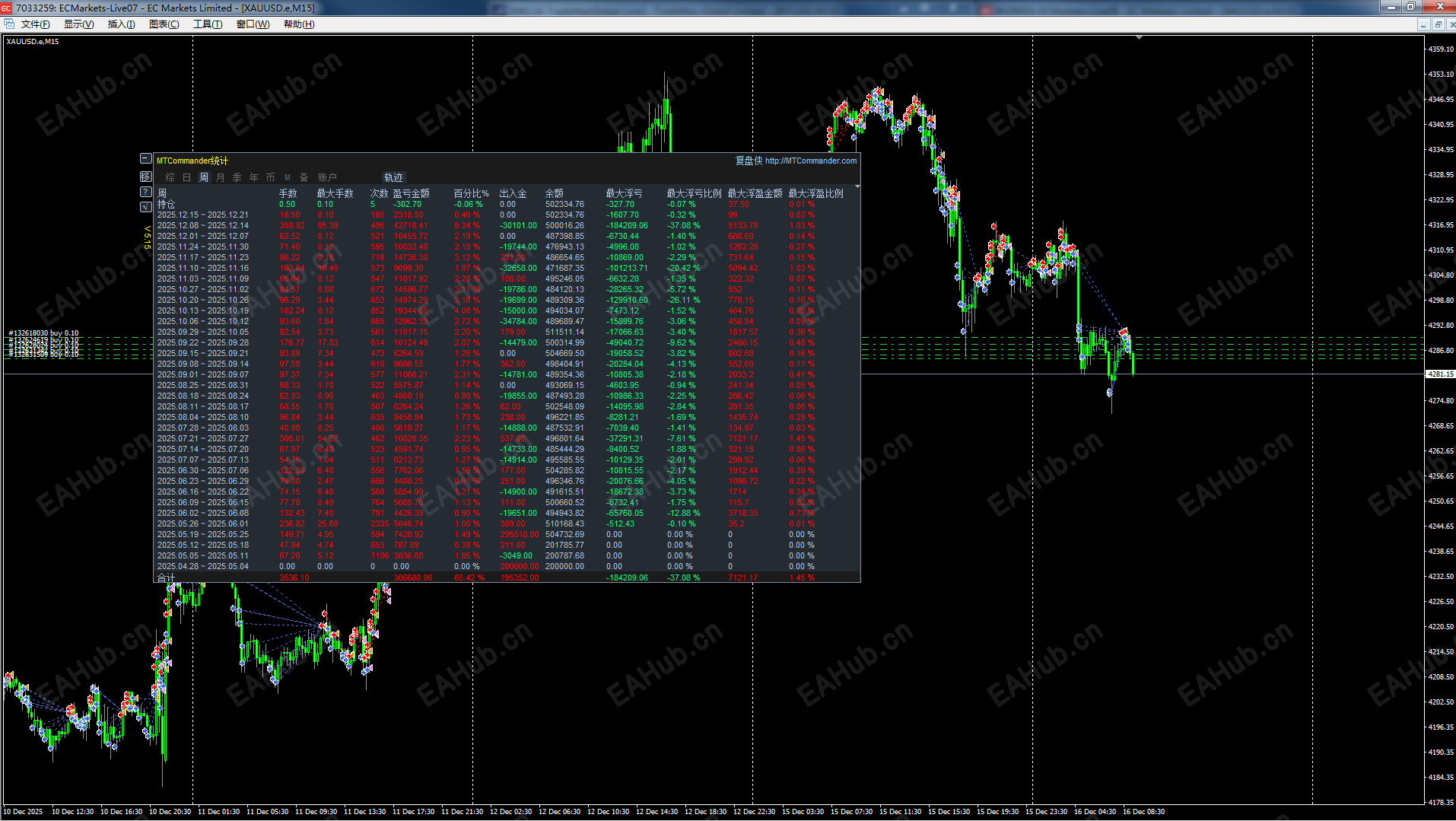The width and height of the screenshot is (1456, 821).
Task: Toggle the checkmark icon beside the panel
Action: point(145,207)
